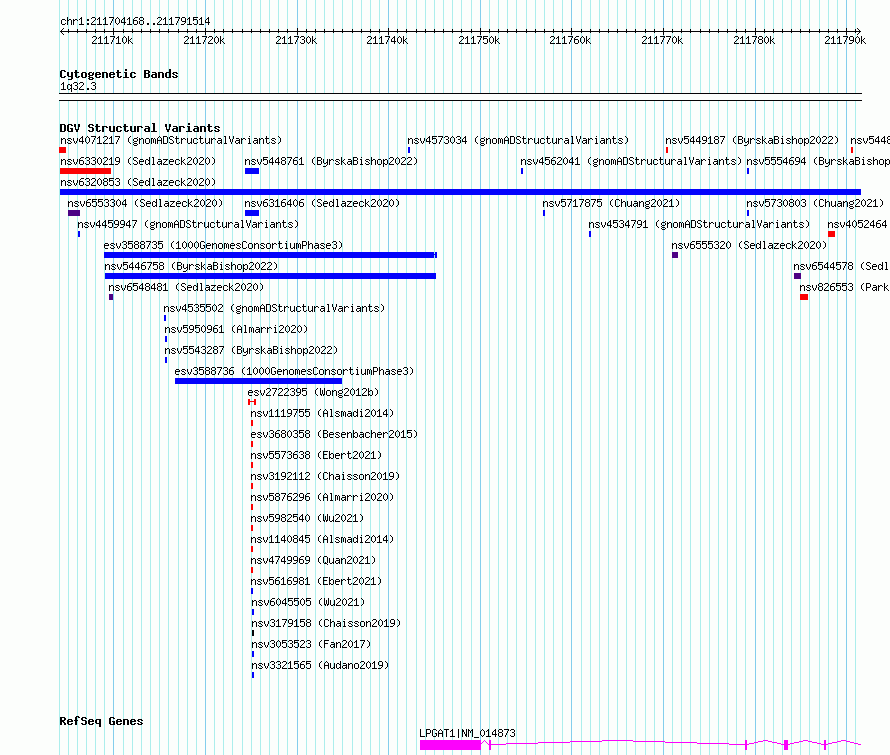The image size is (890, 755).
Task: Click the red nsv826553 variant bar
Action: 804,297
